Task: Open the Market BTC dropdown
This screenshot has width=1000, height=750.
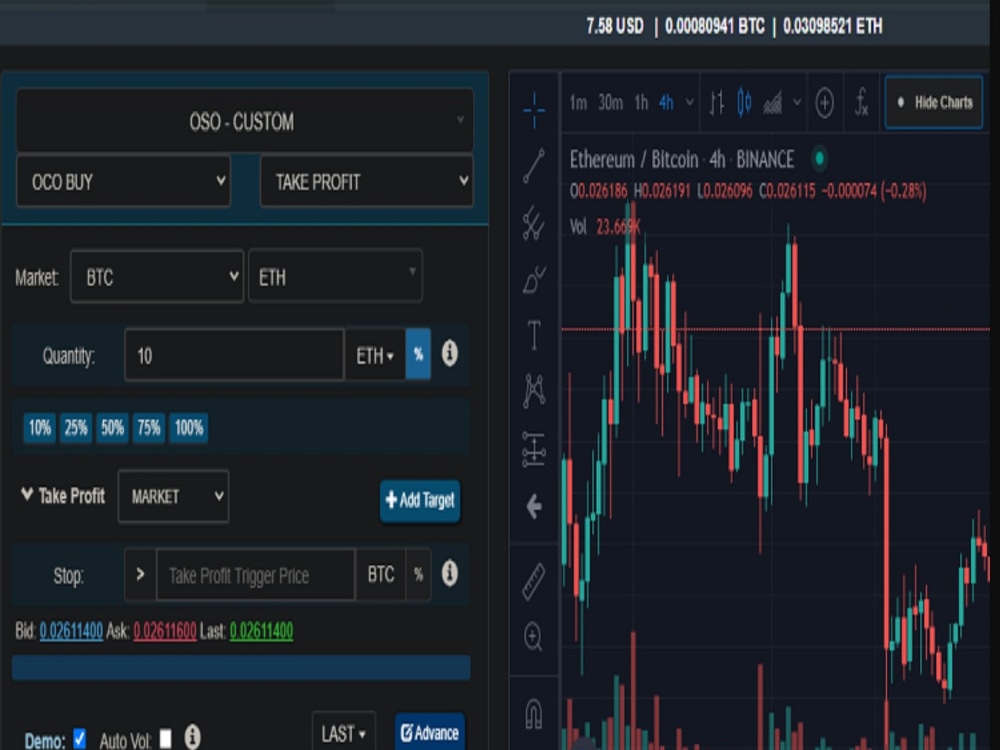Action: pos(156,277)
